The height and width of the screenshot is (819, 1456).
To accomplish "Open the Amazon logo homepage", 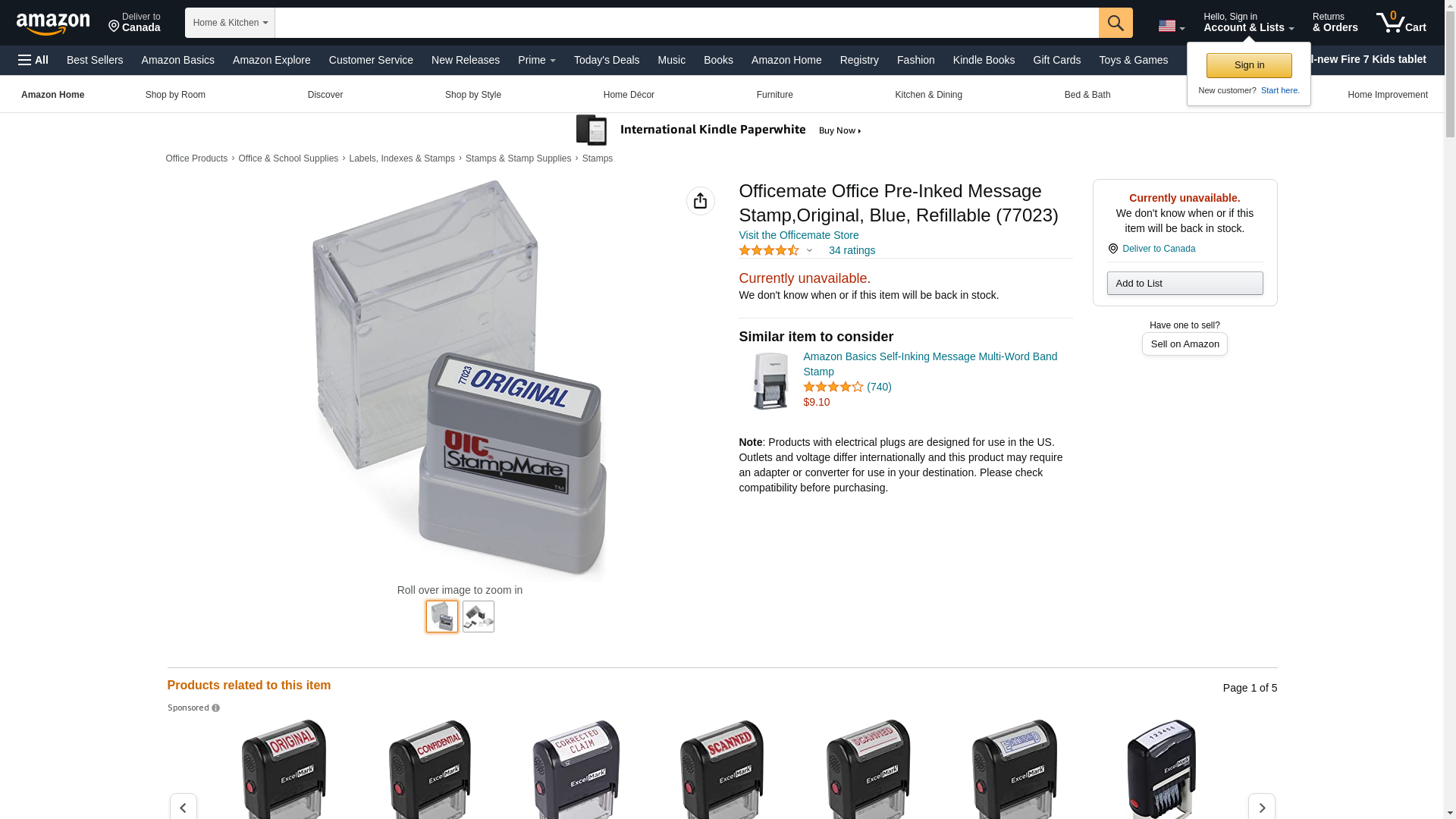I will click(53, 24).
